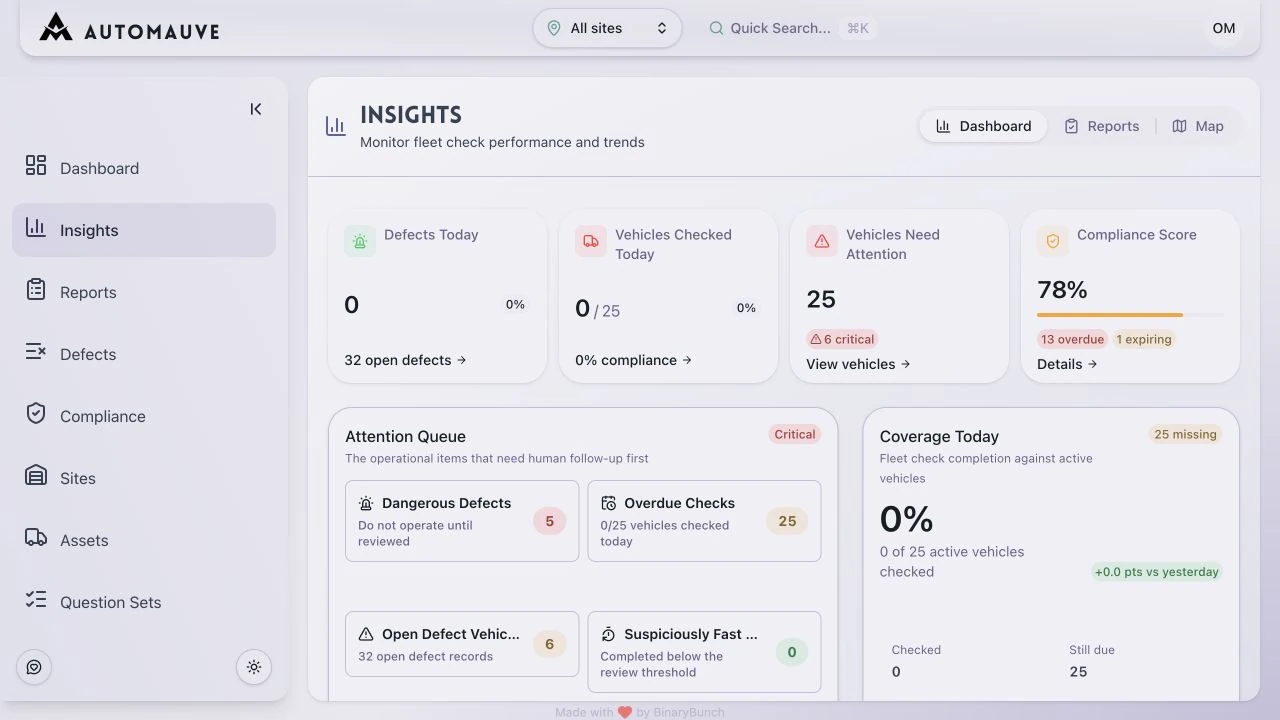Click the 1 expiring badge
Image resolution: width=1280 pixels, height=720 pixels.
tap(1144, 339)
